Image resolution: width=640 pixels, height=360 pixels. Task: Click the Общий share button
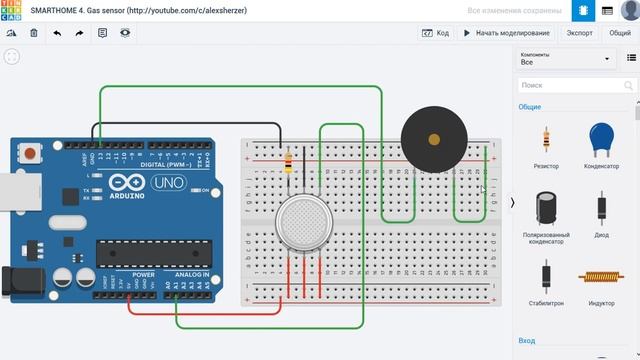click(620, 33)
